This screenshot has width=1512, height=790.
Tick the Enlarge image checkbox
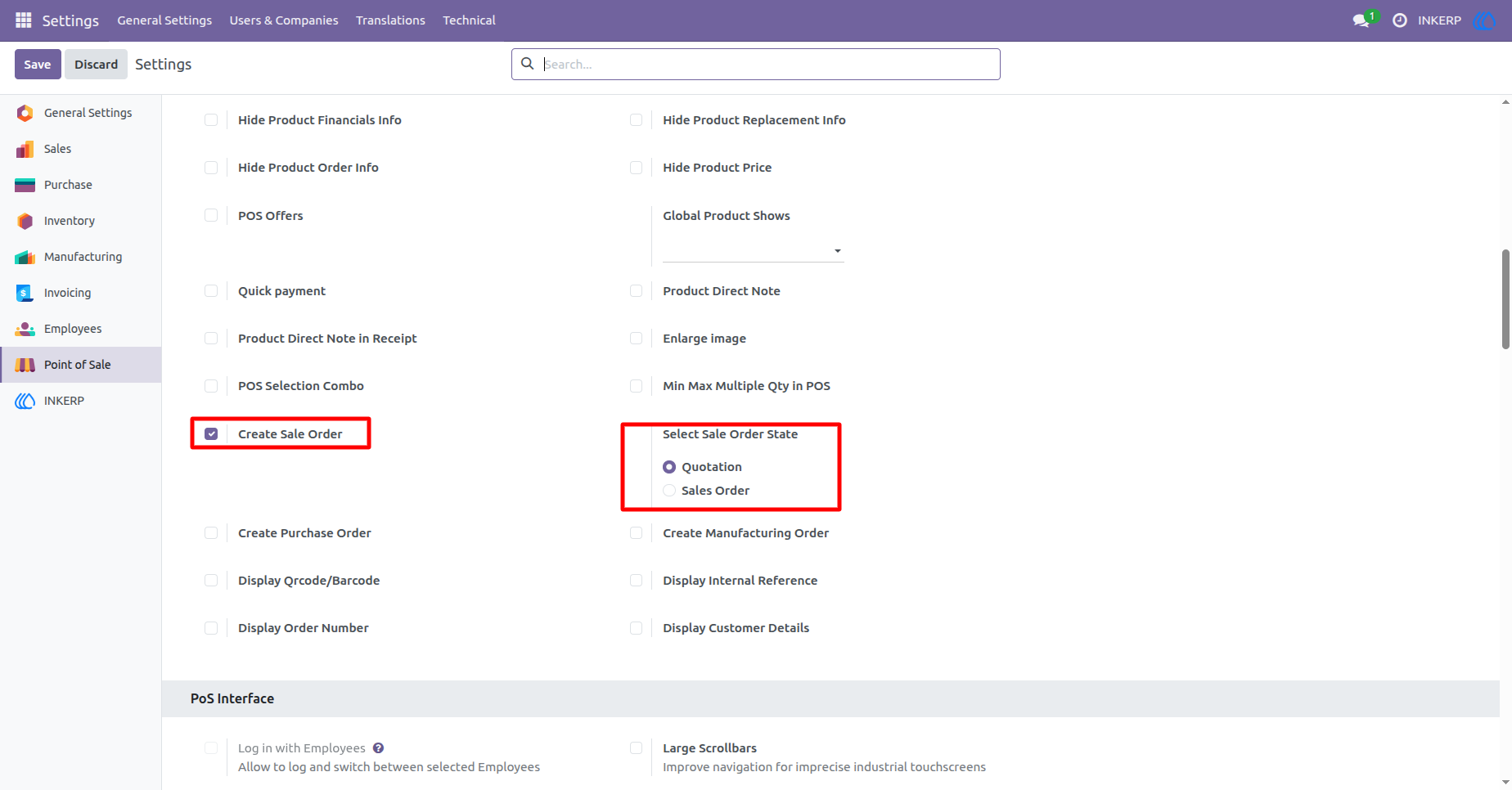click(636, 339)
